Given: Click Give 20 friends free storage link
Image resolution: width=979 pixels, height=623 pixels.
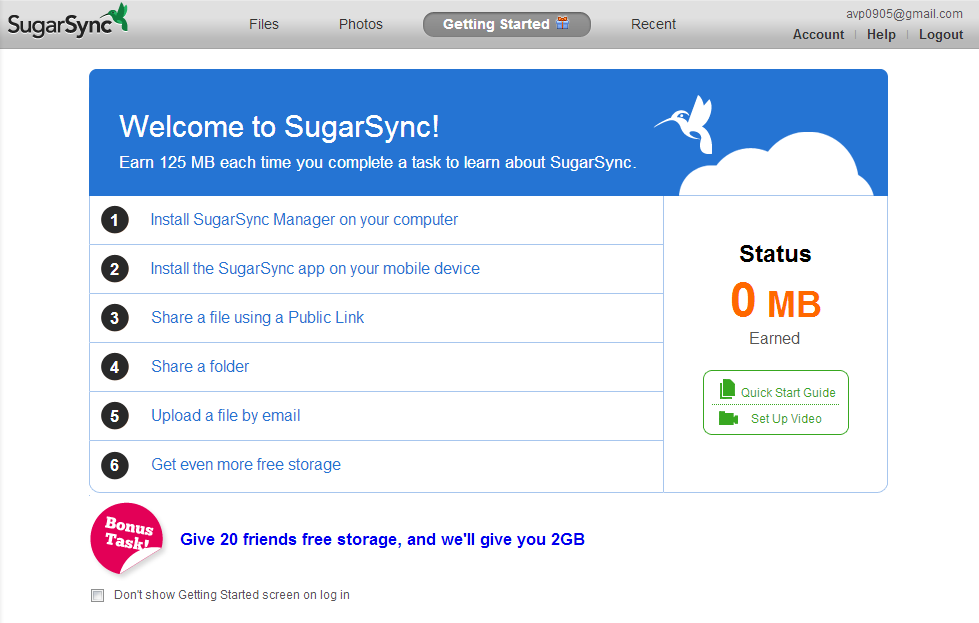Looking at the screenshot, I should point(382,539).
